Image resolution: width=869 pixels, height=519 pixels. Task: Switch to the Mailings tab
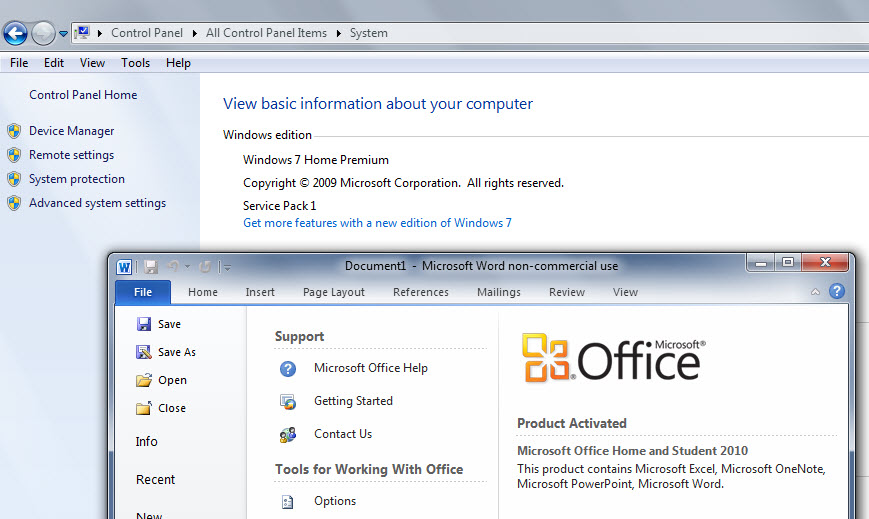(x=499, y=292)
